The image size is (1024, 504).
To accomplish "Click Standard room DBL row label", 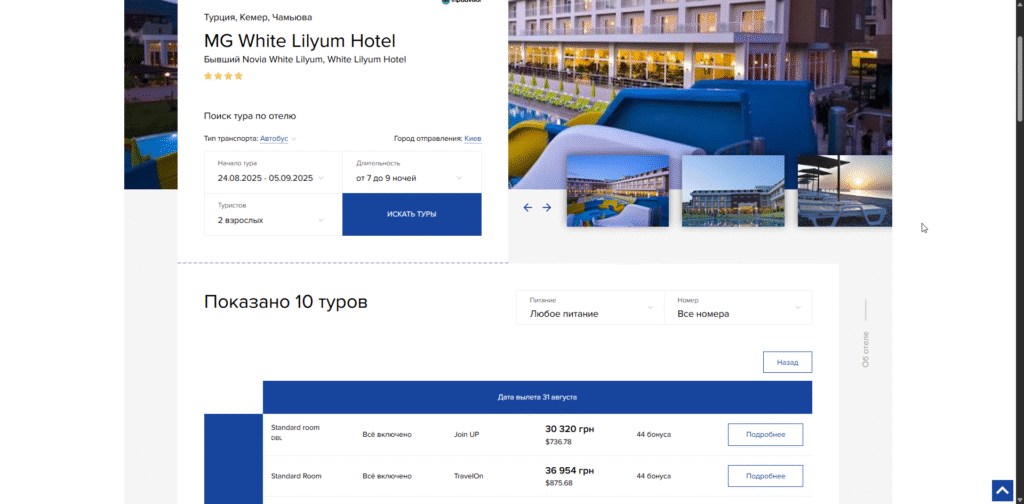I will pos(295,432).
